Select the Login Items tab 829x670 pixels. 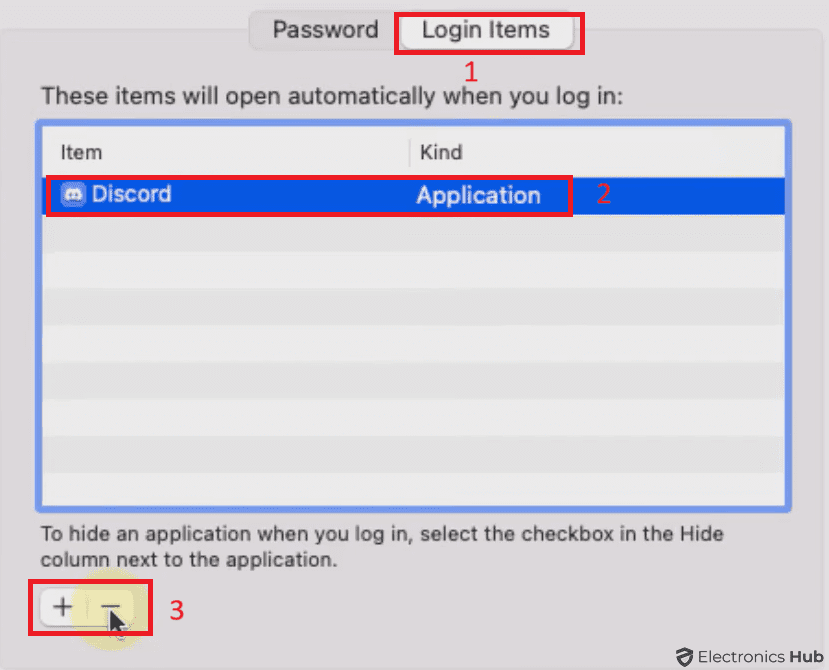pyautogui.click(x=486, y=30)
